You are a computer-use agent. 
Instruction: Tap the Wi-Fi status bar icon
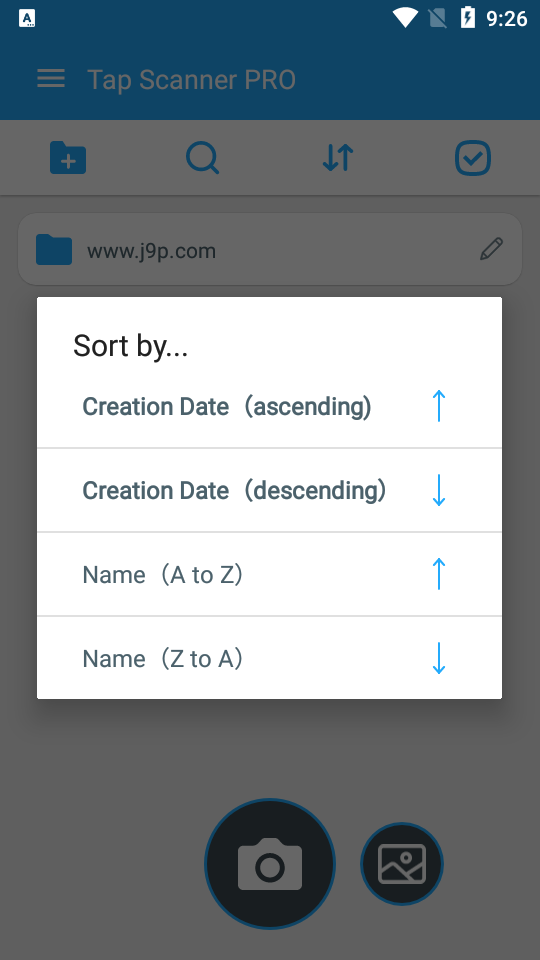coord(405,18)
